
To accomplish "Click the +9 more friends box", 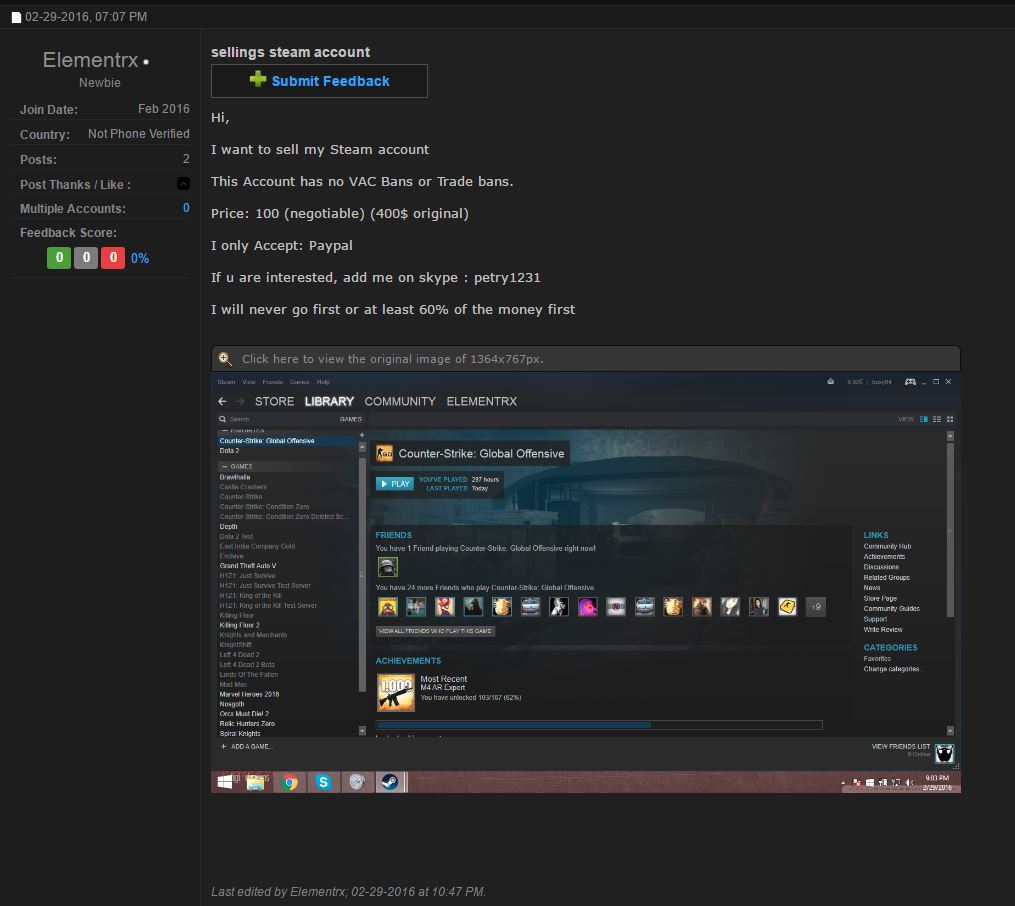I will pos(816,607).
